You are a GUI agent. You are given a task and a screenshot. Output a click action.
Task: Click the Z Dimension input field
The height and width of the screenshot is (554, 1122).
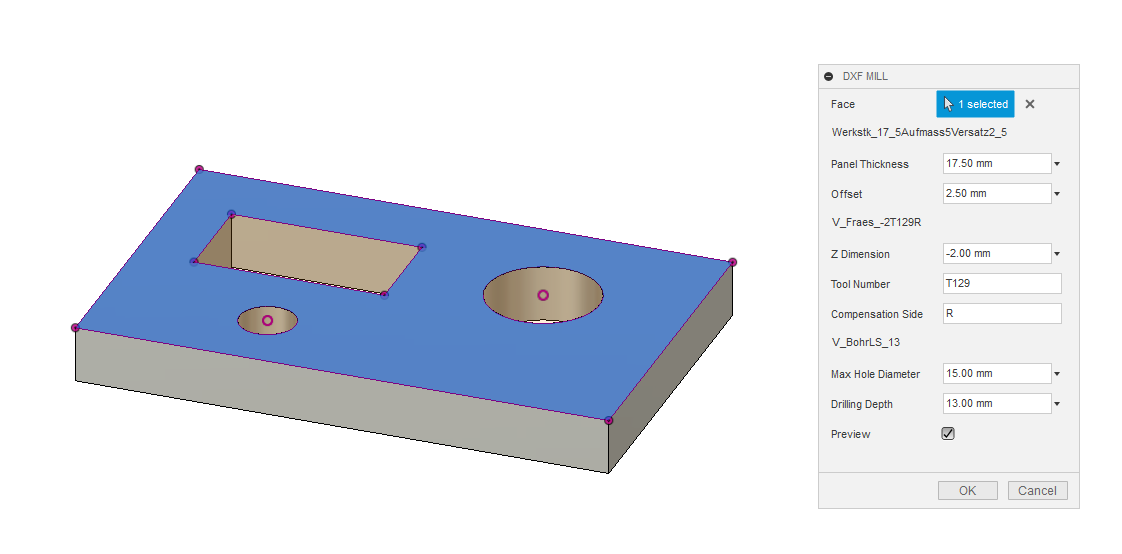996,254
